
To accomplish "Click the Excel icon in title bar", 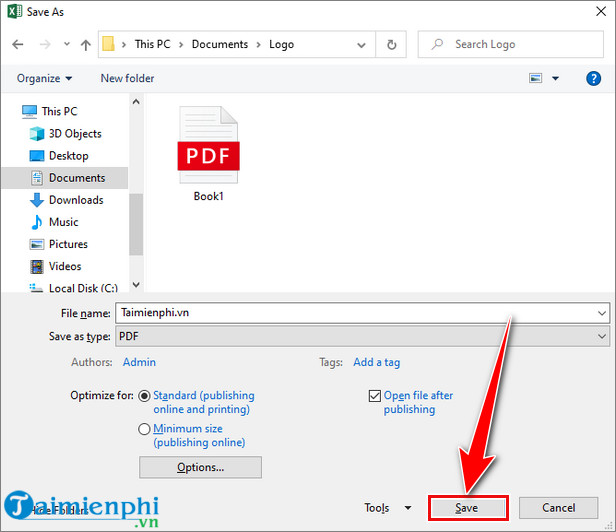I will point(15,11).
